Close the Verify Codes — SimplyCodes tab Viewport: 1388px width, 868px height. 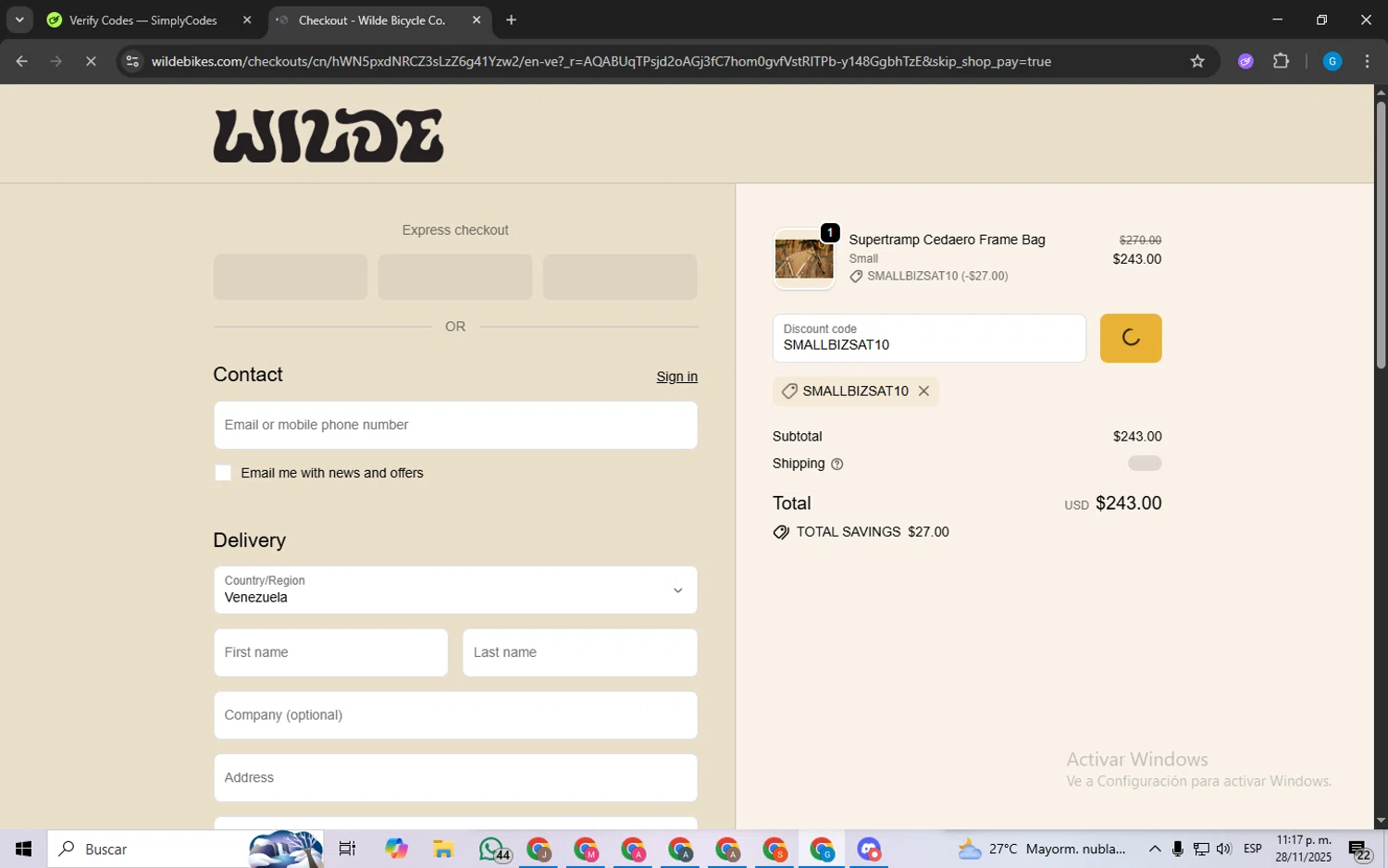247,19
